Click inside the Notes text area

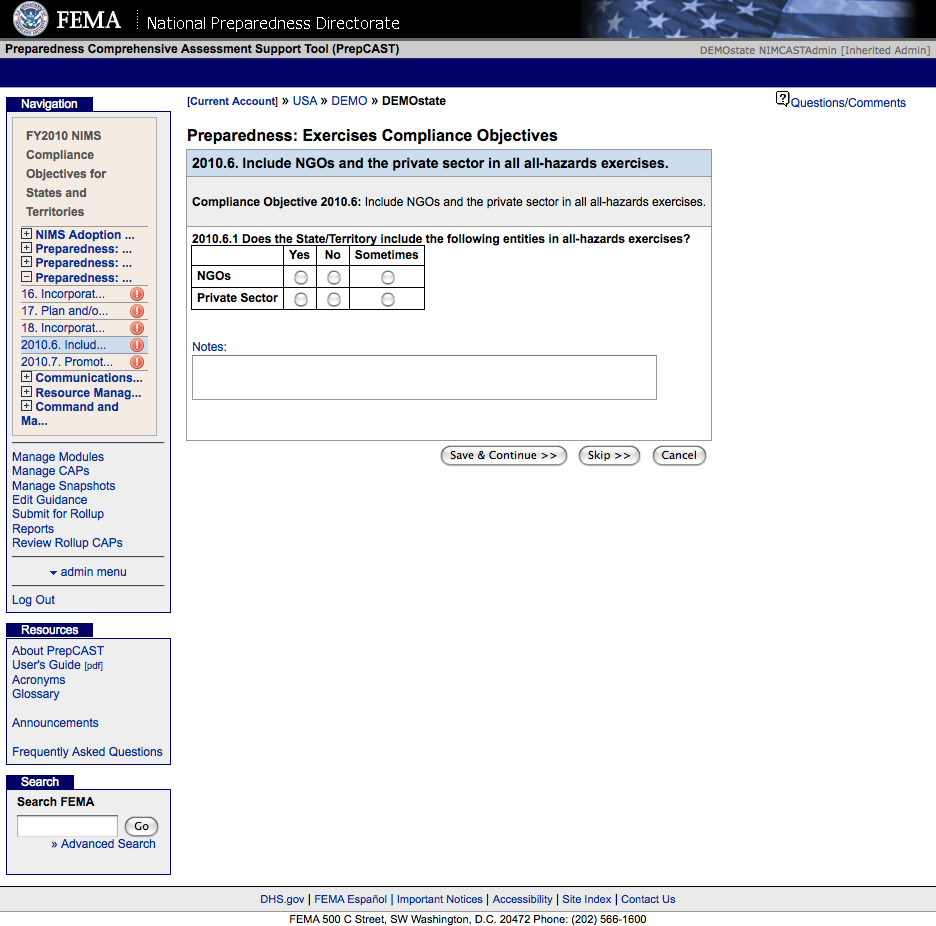(x=424, y=377)
